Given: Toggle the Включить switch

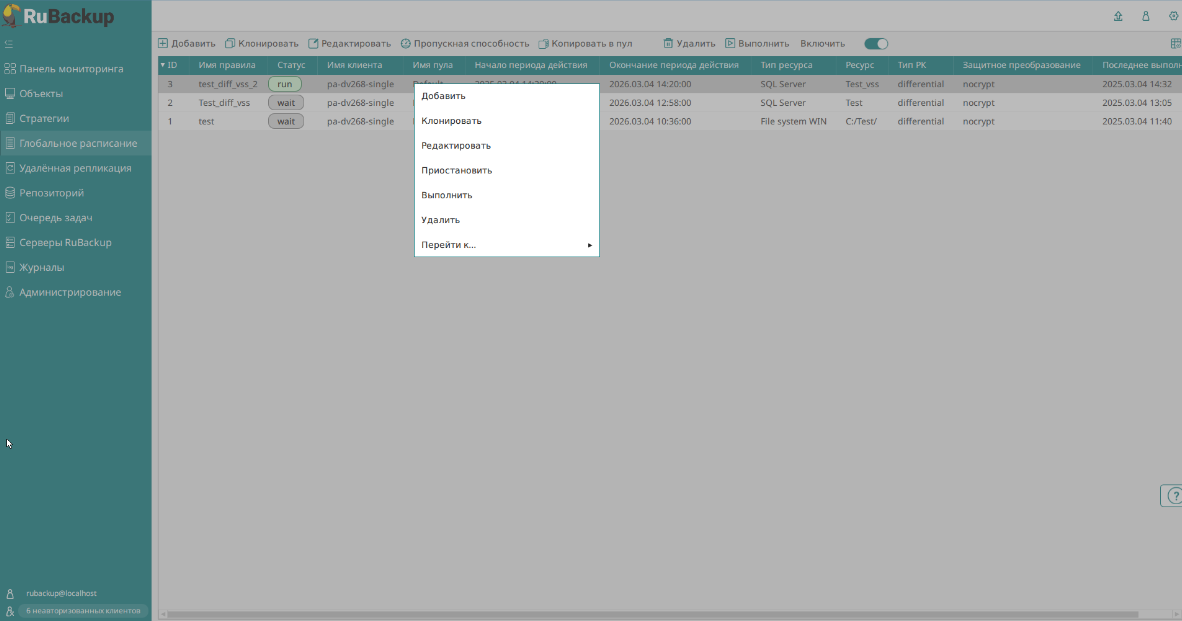Looking at the screenshot, I should pos(876,44).
